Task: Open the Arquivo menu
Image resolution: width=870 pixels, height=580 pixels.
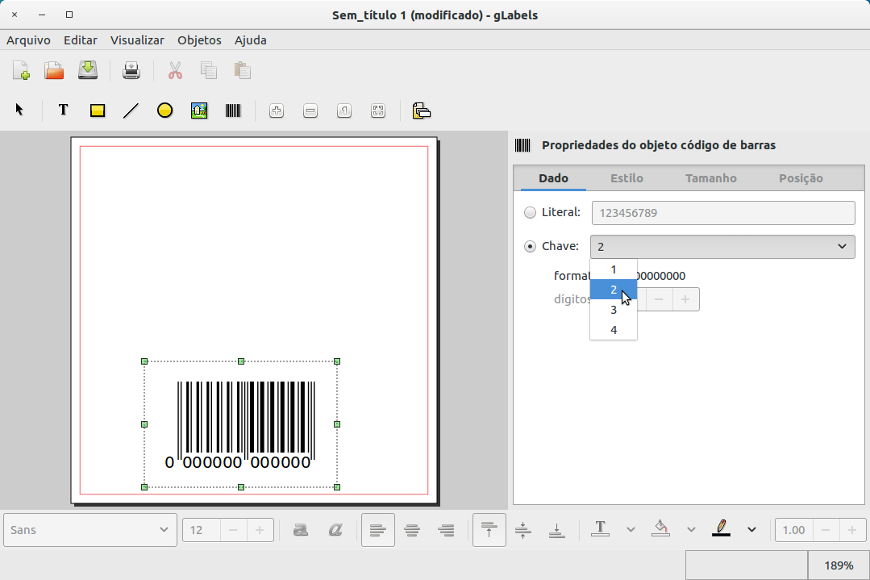Action: point(28,41)
